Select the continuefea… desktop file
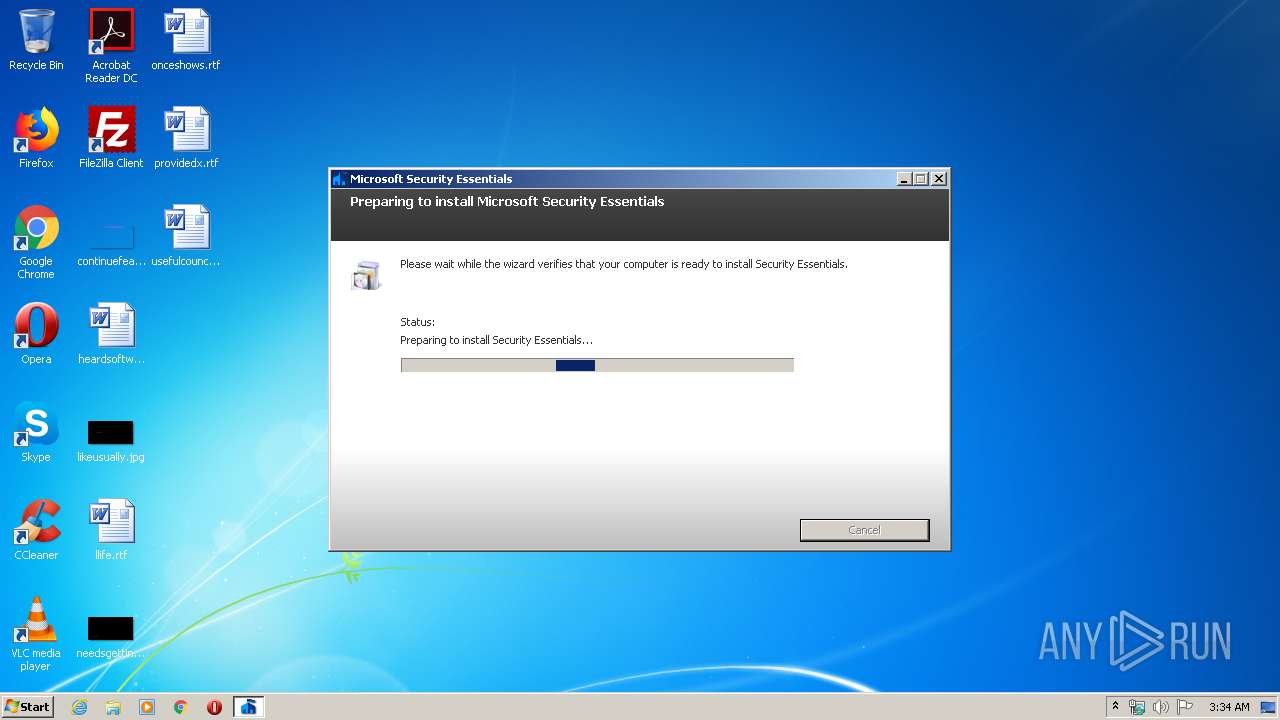 tap(111, 242)
